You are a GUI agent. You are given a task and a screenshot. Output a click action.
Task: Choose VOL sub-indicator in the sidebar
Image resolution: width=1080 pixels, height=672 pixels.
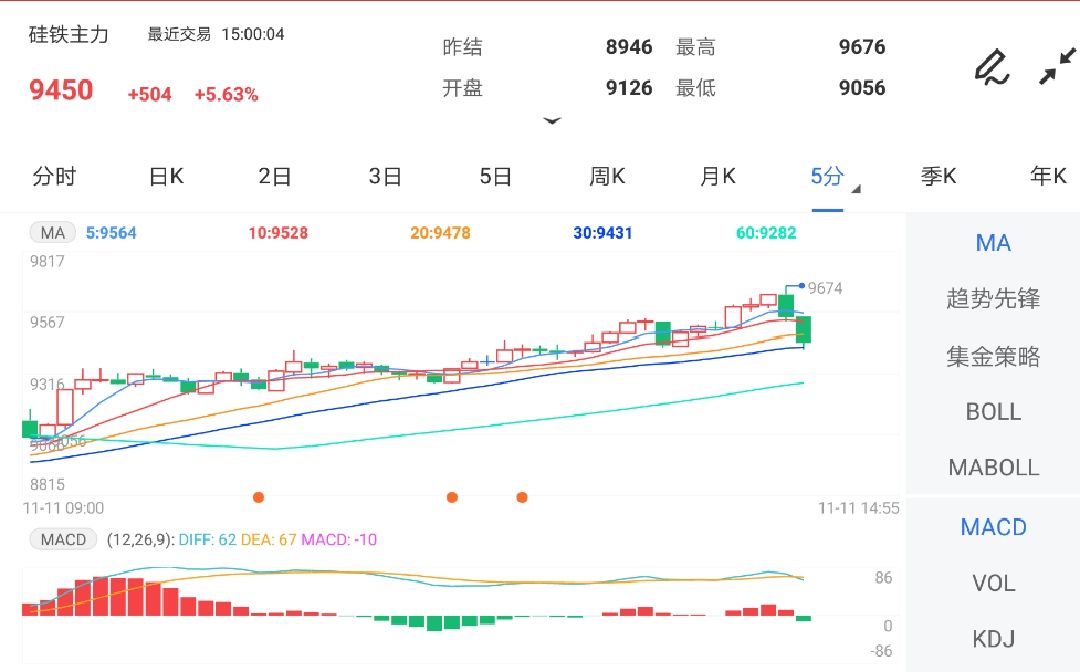[993, 583]
